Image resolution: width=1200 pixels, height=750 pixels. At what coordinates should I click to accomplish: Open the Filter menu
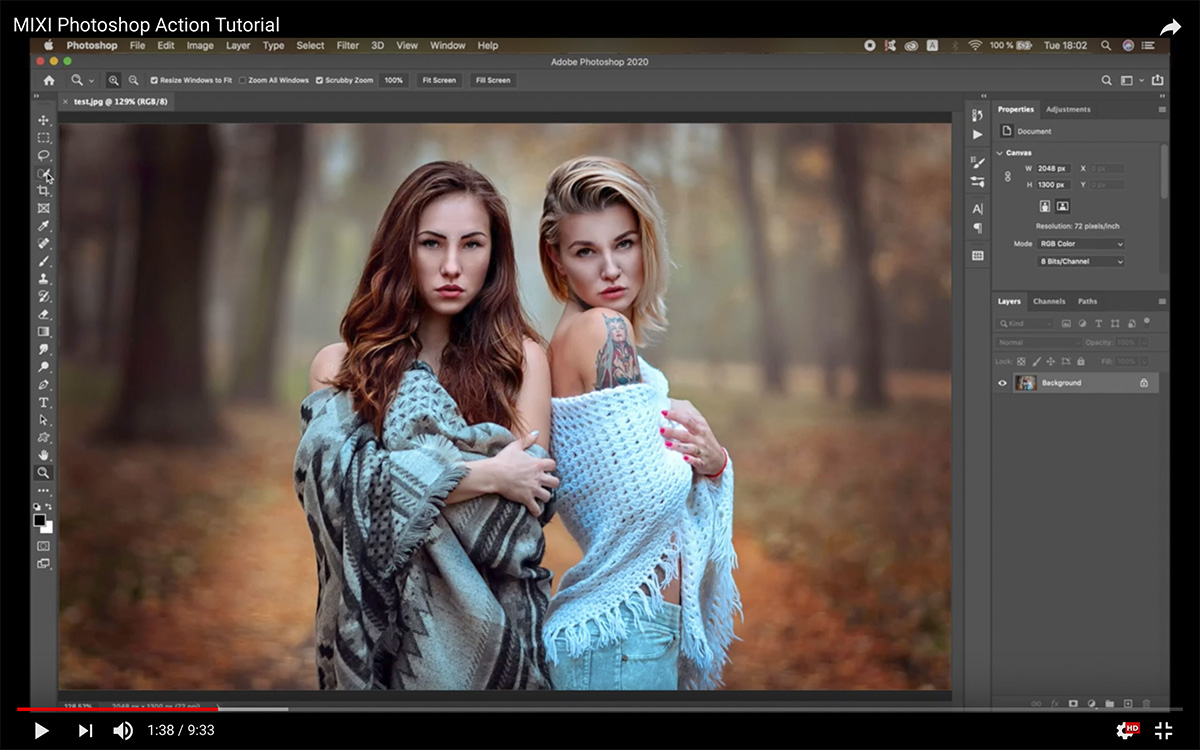pyautogui.click(x=348, y=45)
